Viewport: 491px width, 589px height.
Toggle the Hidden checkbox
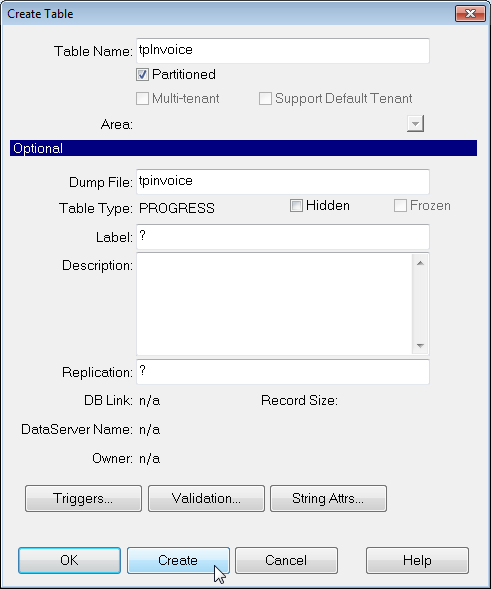pos(296,205)
